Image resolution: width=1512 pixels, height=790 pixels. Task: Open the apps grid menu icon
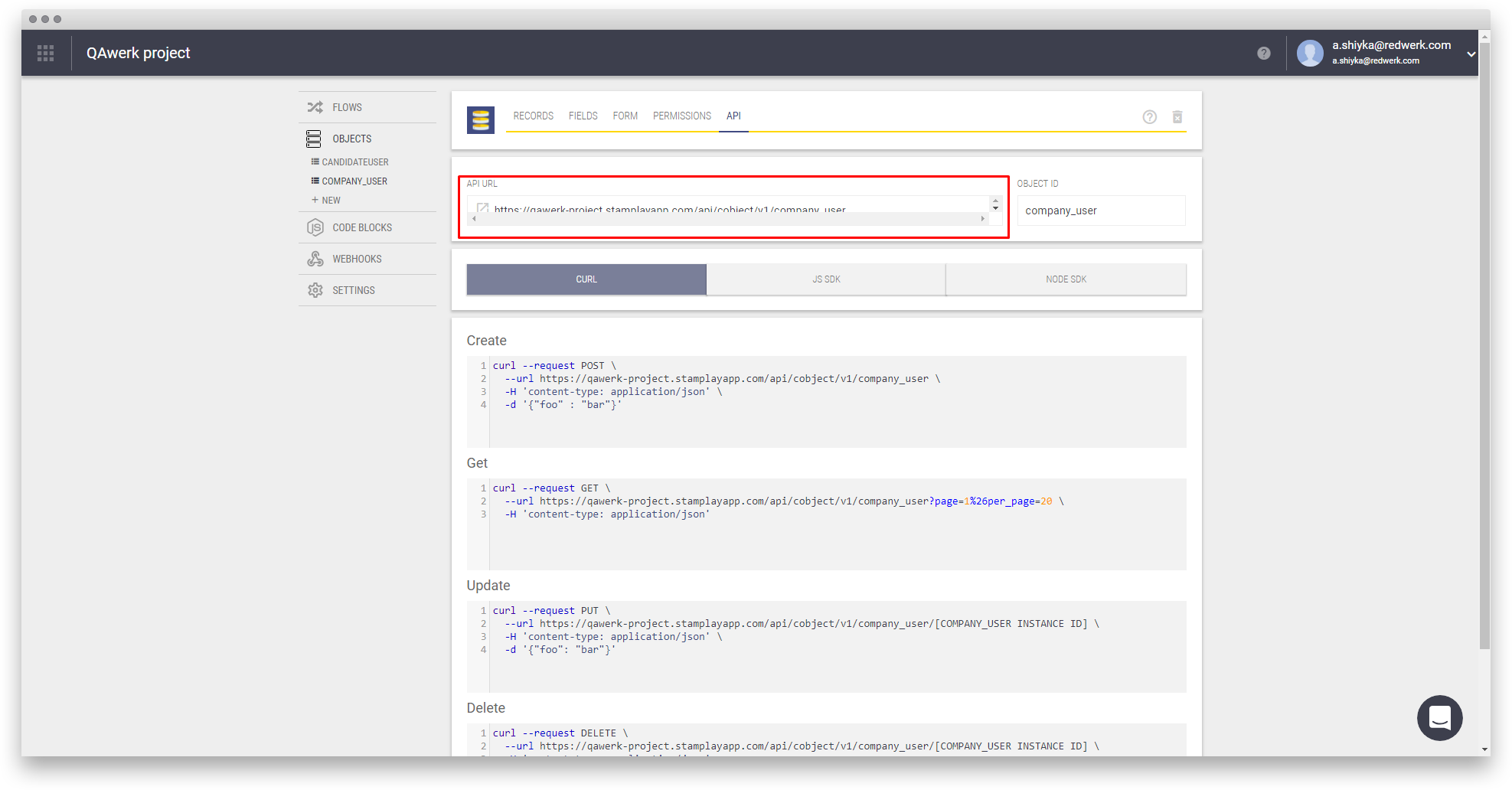(46, 53)
